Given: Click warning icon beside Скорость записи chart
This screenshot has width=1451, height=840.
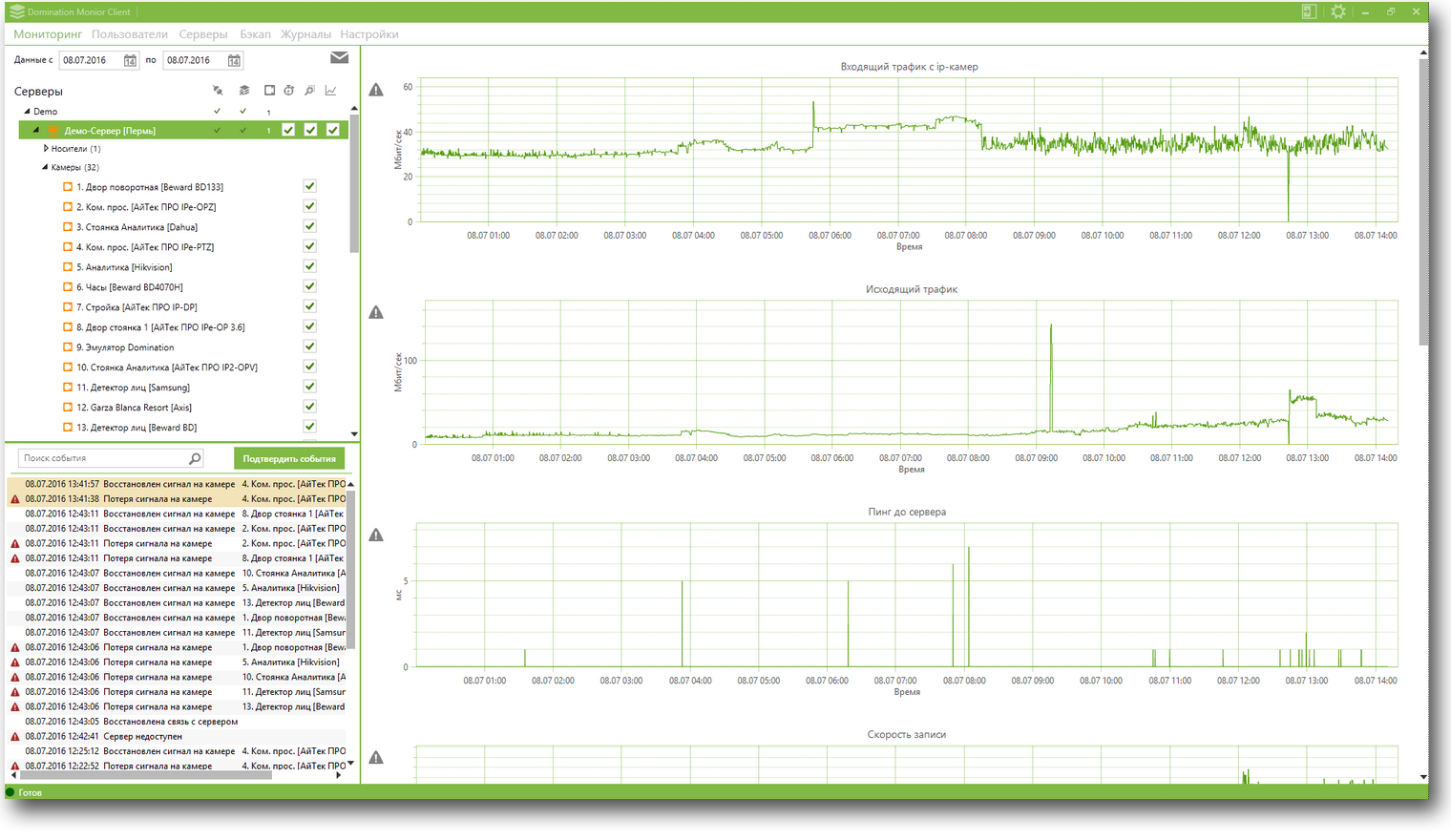Looking at the screenshot, I should (x=376, y=757).
